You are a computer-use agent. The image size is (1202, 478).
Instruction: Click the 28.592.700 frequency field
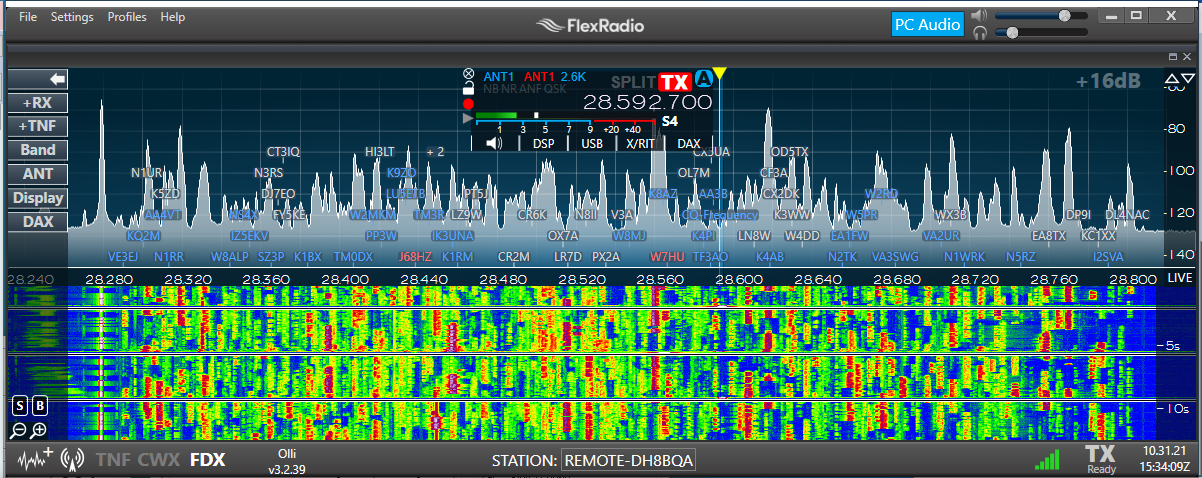point(648,102)
